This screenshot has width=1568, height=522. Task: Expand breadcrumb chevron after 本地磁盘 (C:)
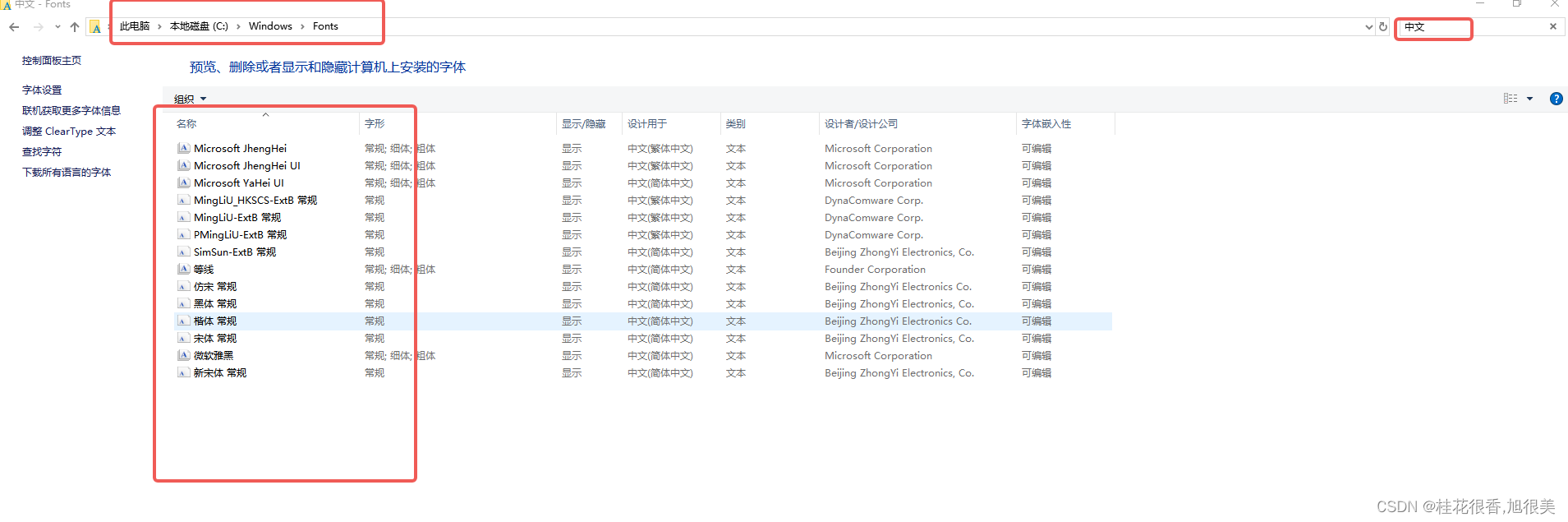pos(238,26)
